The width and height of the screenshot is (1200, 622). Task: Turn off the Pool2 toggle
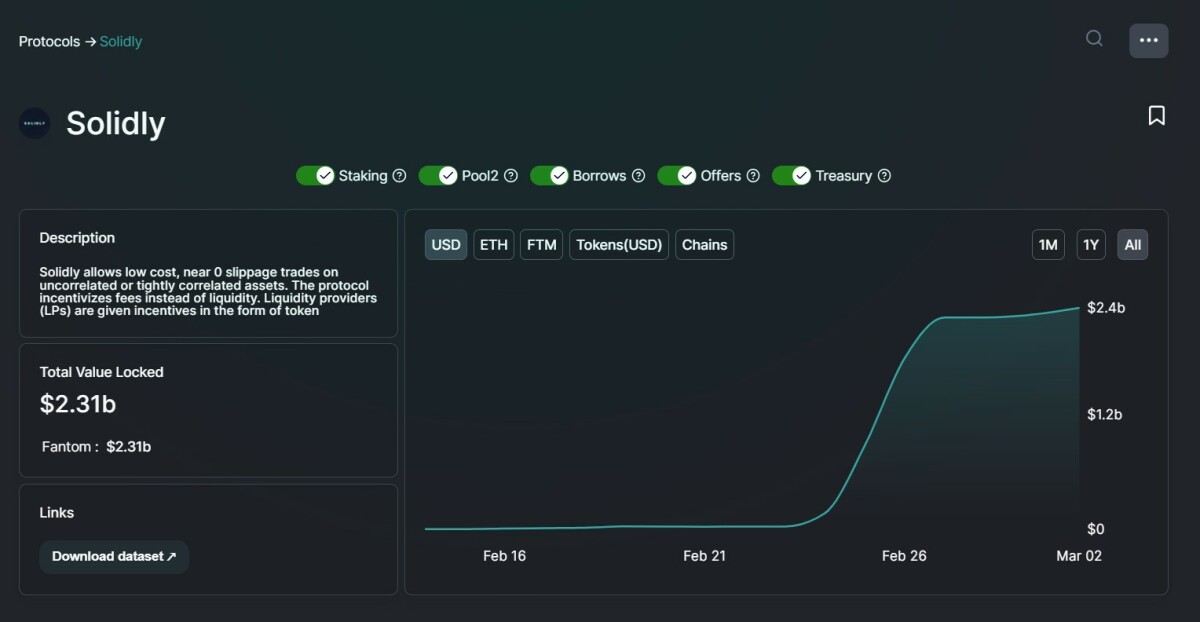[438, 176]
